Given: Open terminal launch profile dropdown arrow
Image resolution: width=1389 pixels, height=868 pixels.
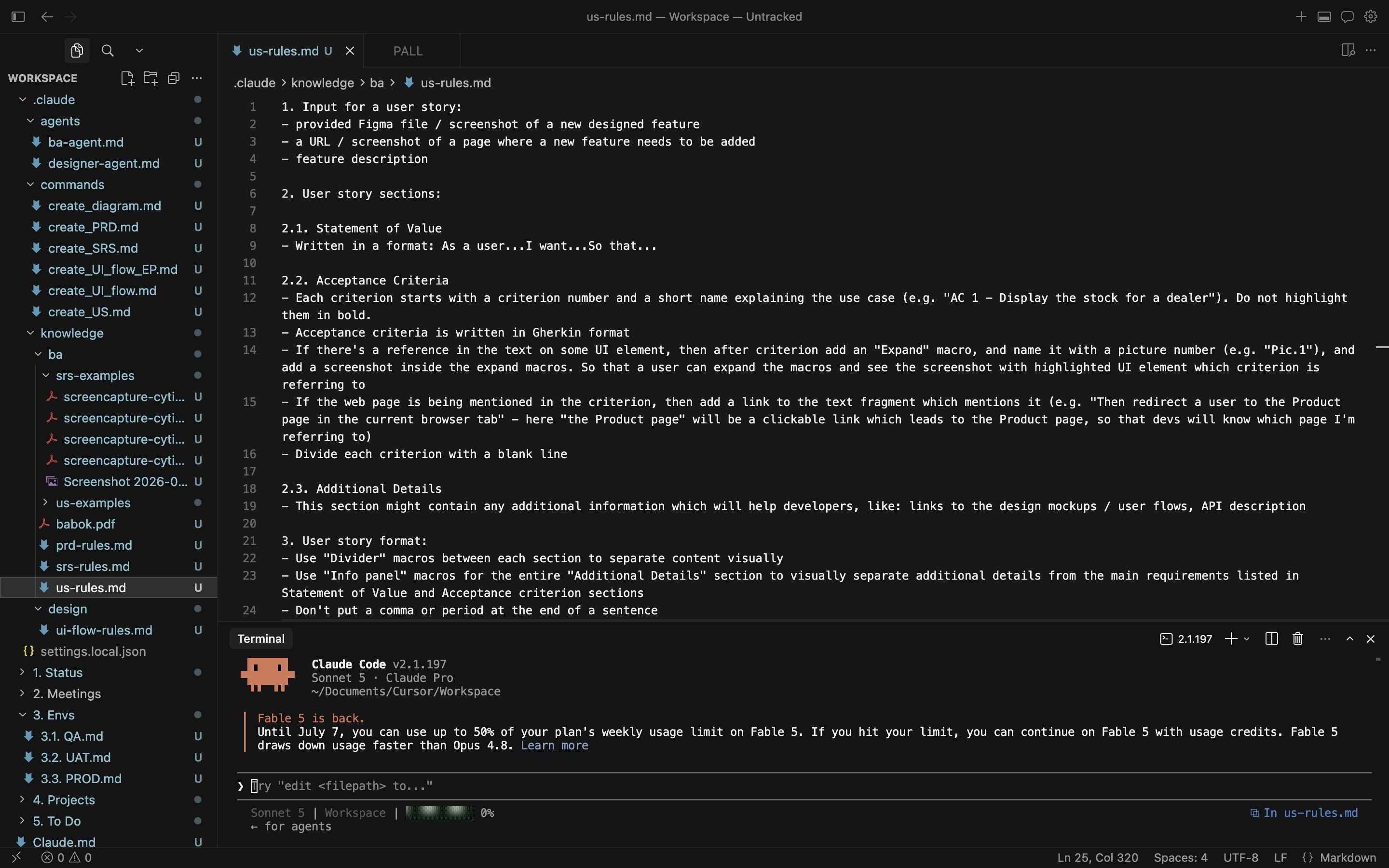Looking at the screenshot, I should pyautogui.click(x=1247, y=639).
